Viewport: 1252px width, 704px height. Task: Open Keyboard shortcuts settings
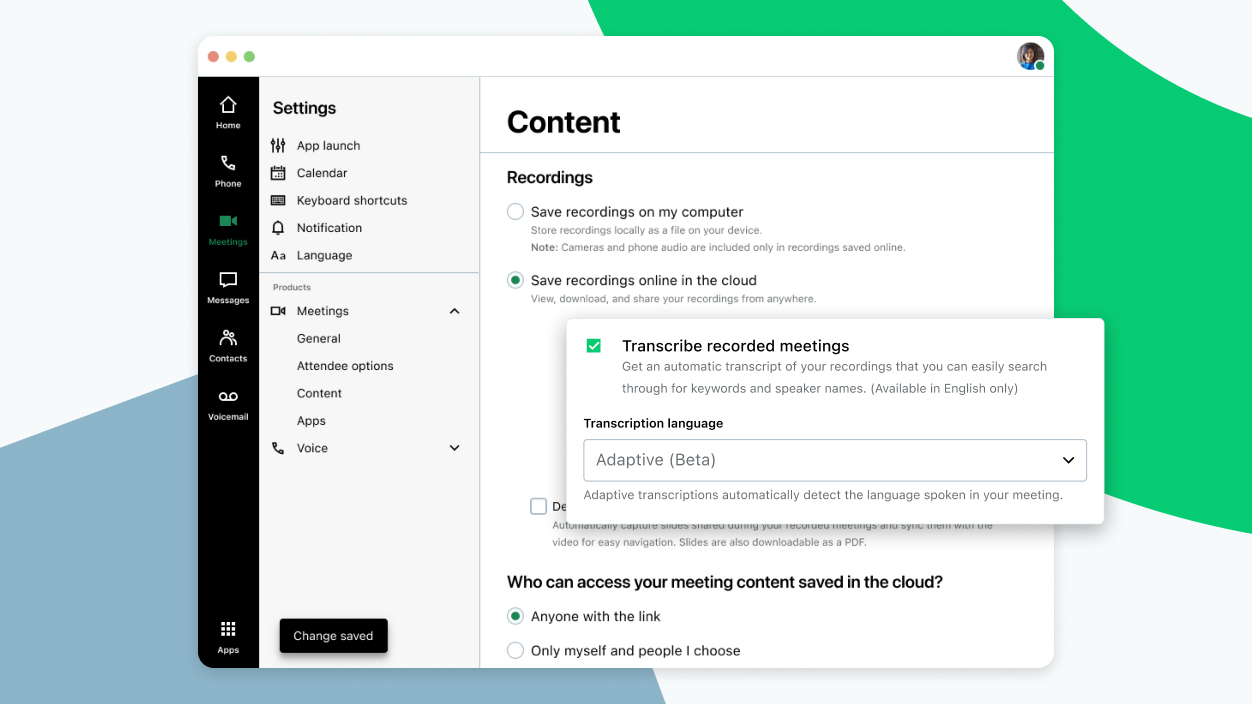[x=352, y=200]
